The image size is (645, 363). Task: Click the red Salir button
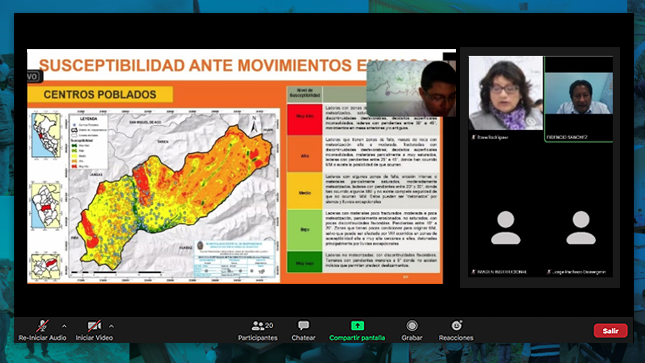click(610, 330)
